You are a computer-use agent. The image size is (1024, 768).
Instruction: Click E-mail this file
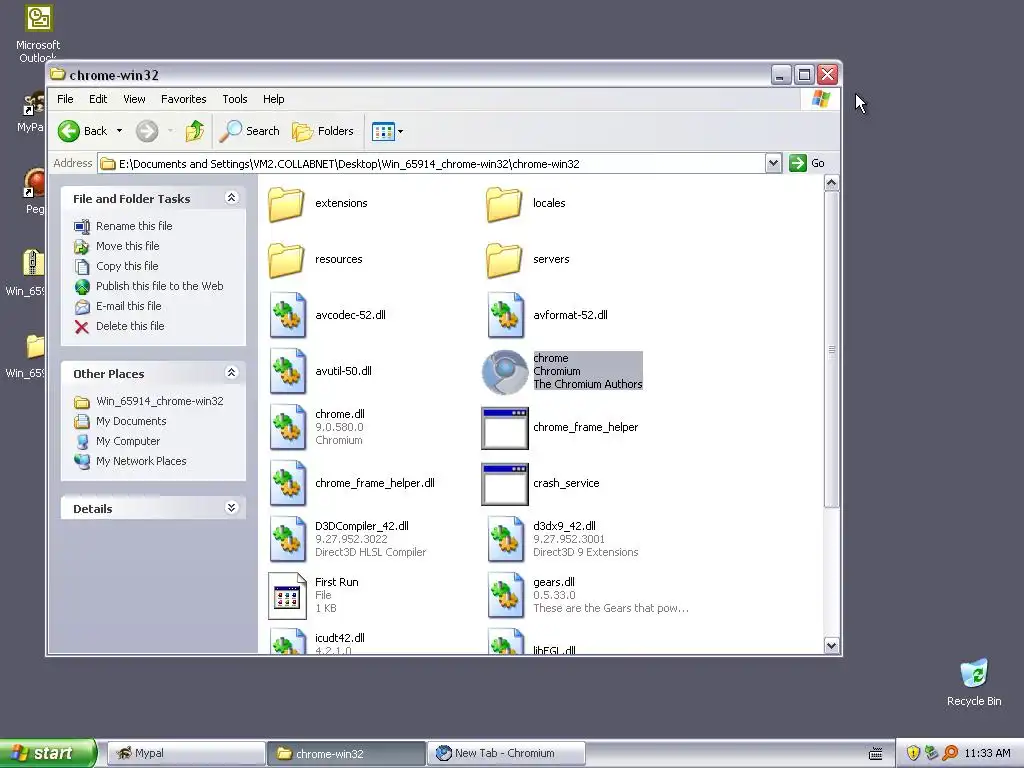[x=129, y=306]
